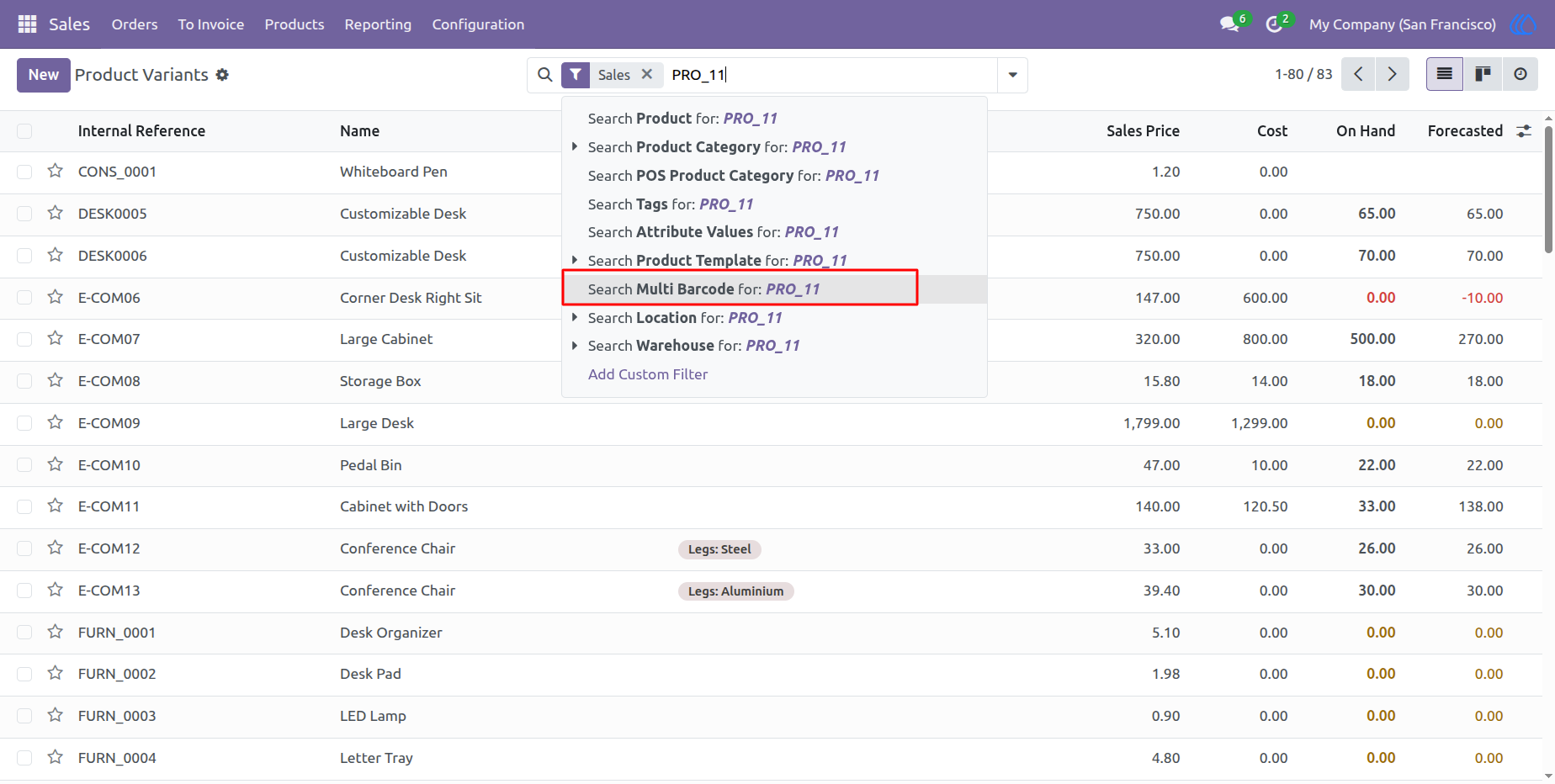Click the New button
Image resolution: width=1555 pixels, height=784 pixels.
coord(44,75)
